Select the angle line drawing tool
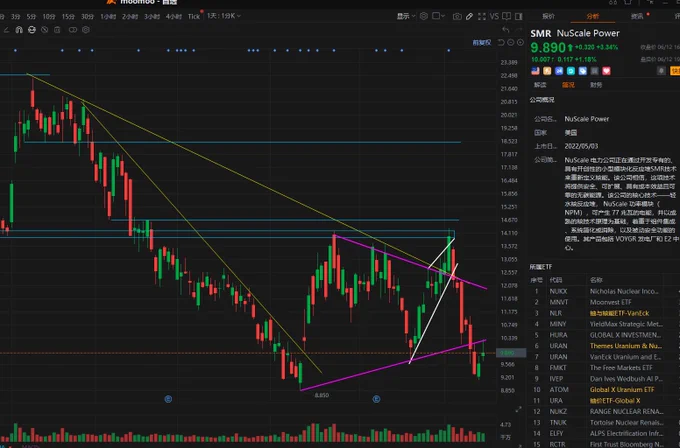The image size is (680, 448). 6,30
